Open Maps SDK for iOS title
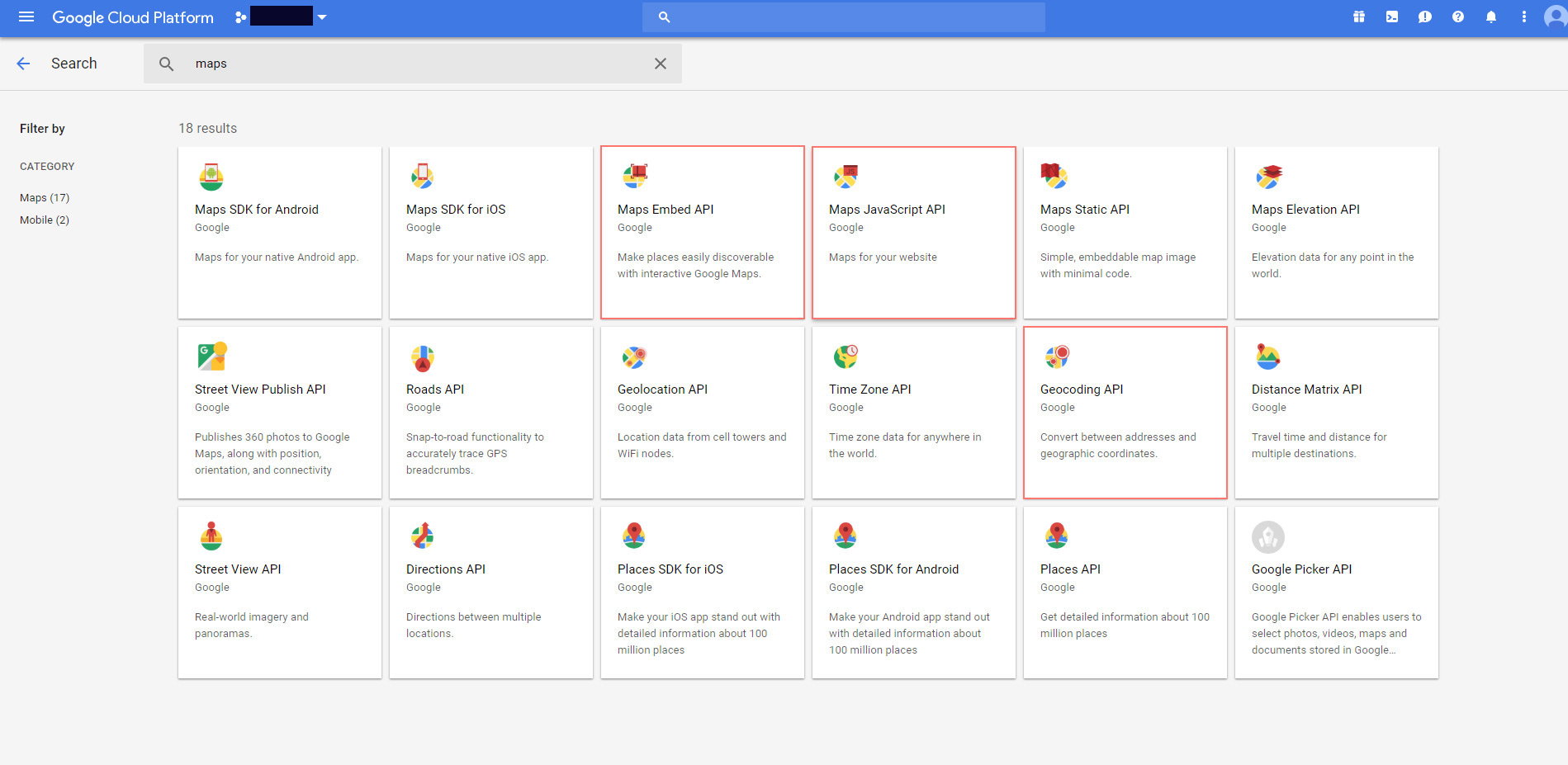 (x=456, y=210)
